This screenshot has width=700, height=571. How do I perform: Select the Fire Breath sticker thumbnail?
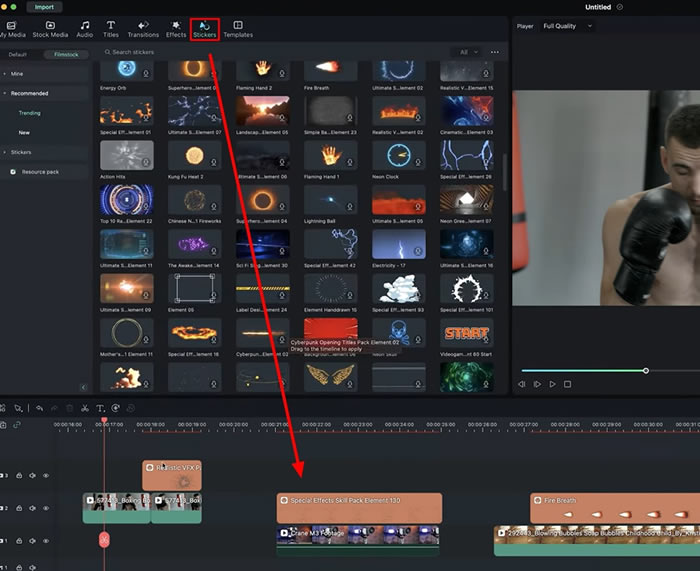330,71
